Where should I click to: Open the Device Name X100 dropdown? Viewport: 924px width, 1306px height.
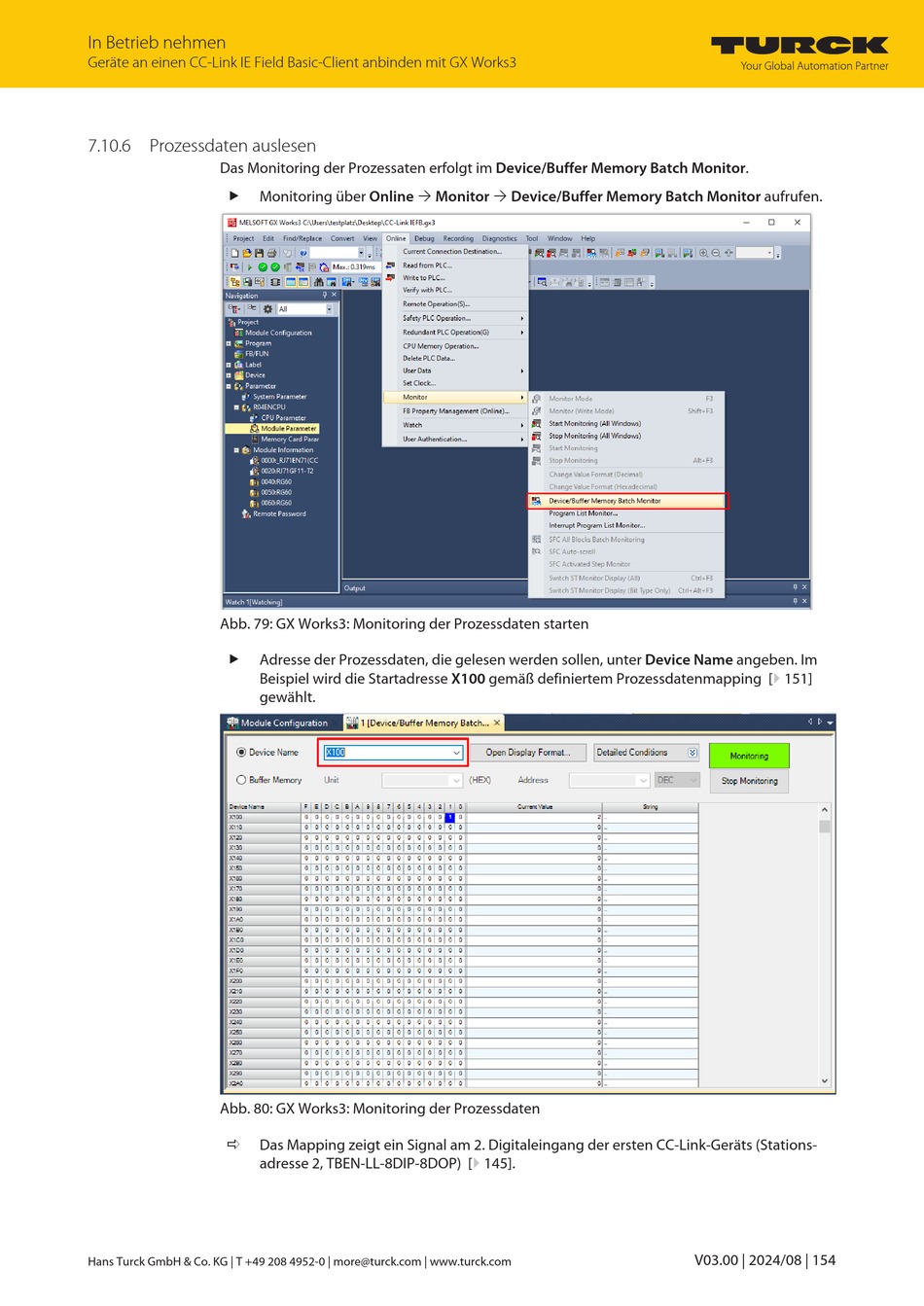click(x=456, y=753)
